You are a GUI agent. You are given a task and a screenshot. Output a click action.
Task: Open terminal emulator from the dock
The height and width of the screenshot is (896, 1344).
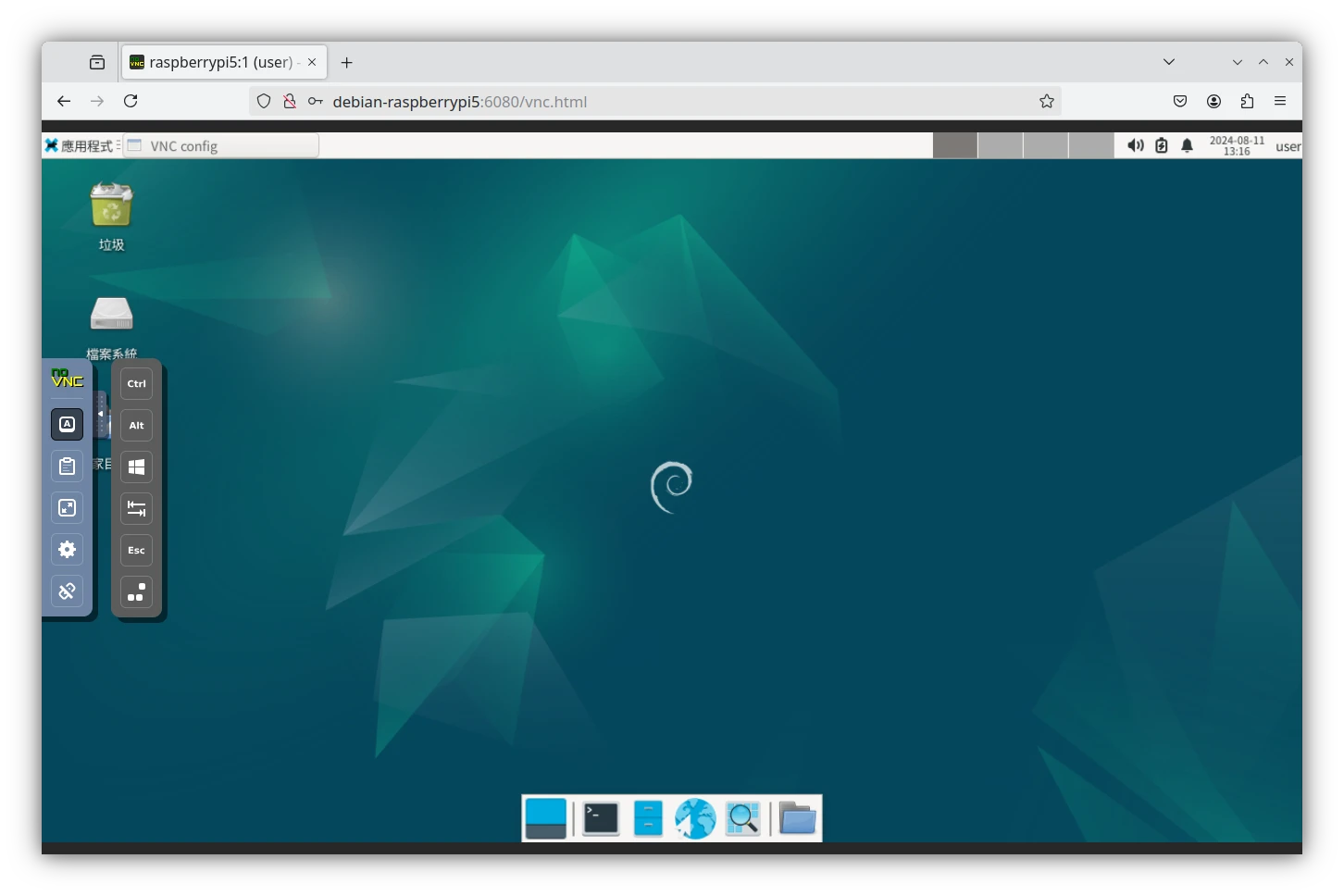pos(600,818)
